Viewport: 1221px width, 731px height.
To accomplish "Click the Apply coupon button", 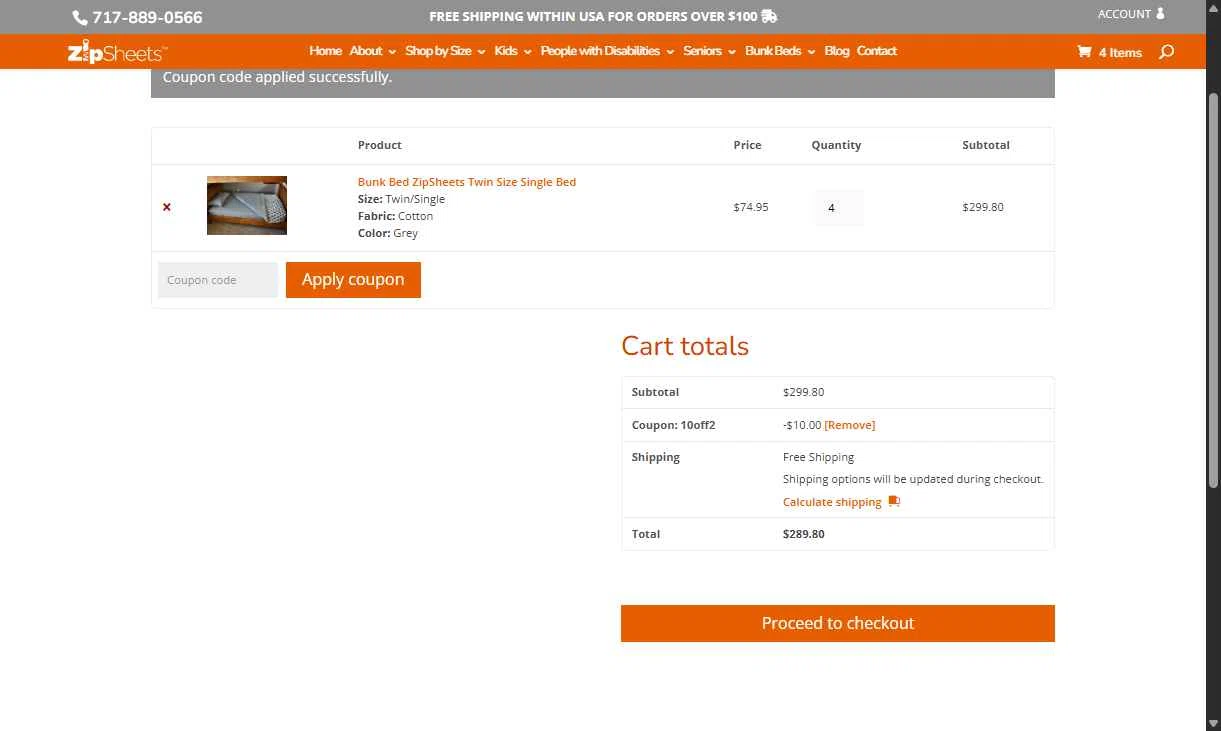I will click(353, 280).
